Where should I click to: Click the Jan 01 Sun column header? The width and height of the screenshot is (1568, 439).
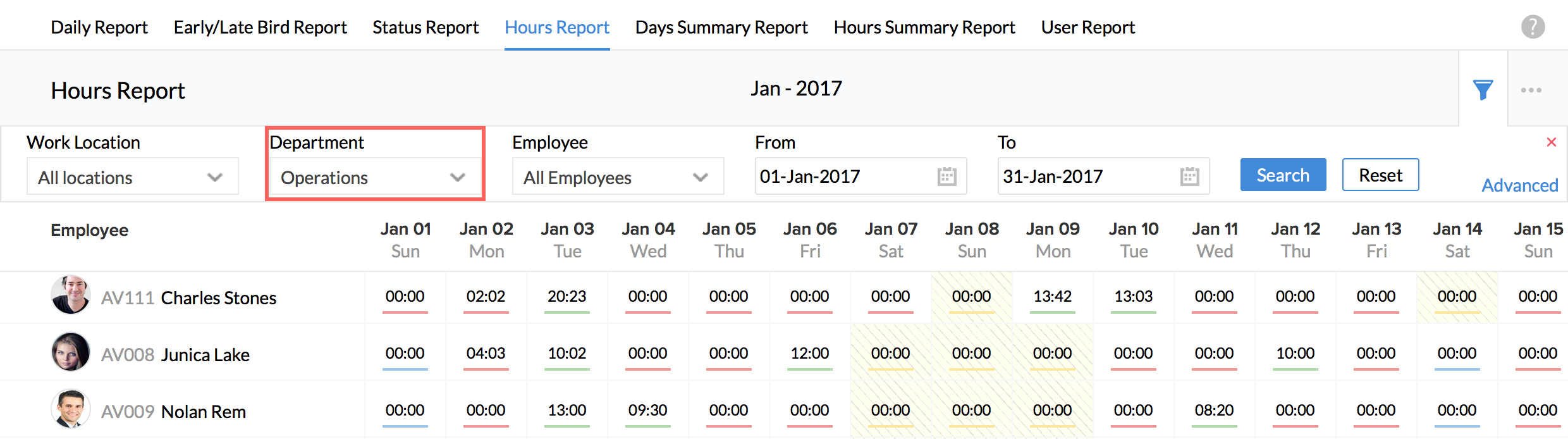tap(405, 240)
